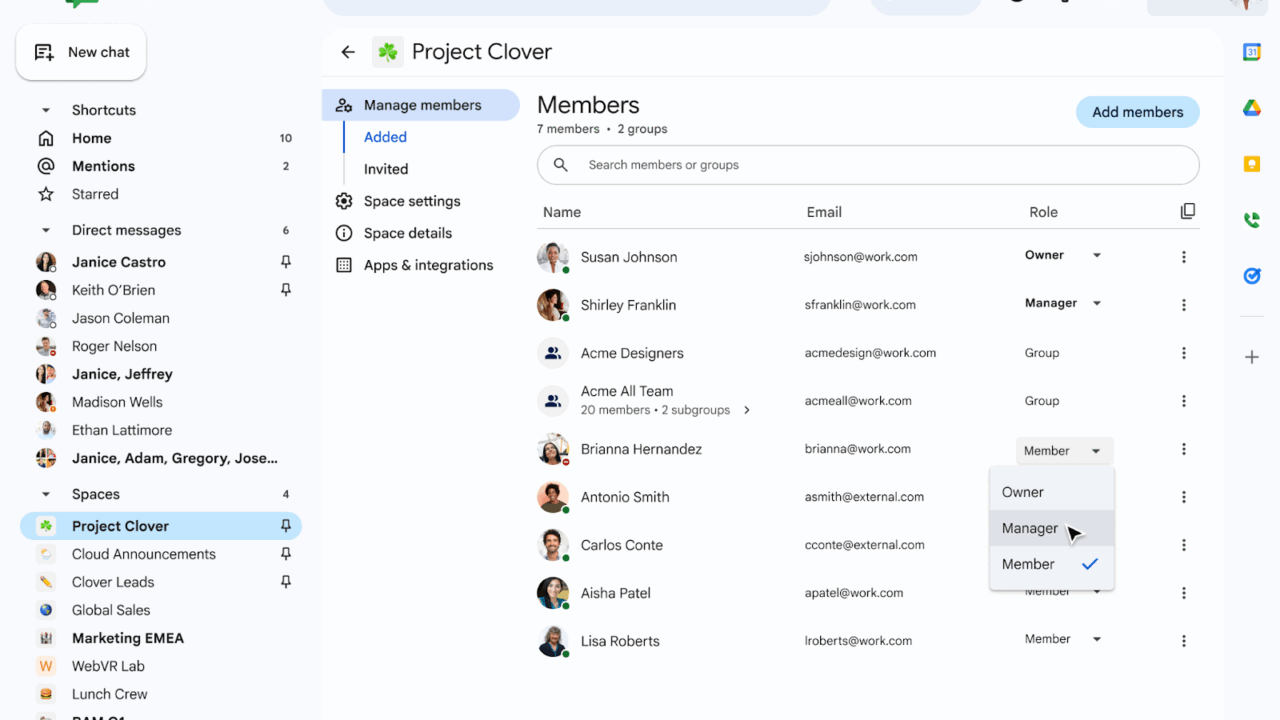Open Google Keep from the side panel
This screenshot has height=720, width=1280.
[x=1251, y=165]
